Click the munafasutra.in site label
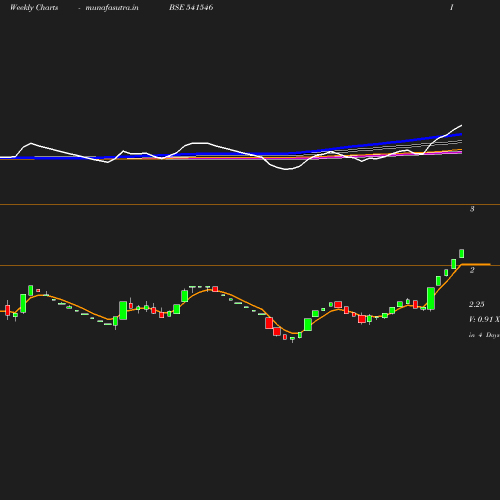The height and width of the screenshot is (500, 500). (x=112, y=8)
